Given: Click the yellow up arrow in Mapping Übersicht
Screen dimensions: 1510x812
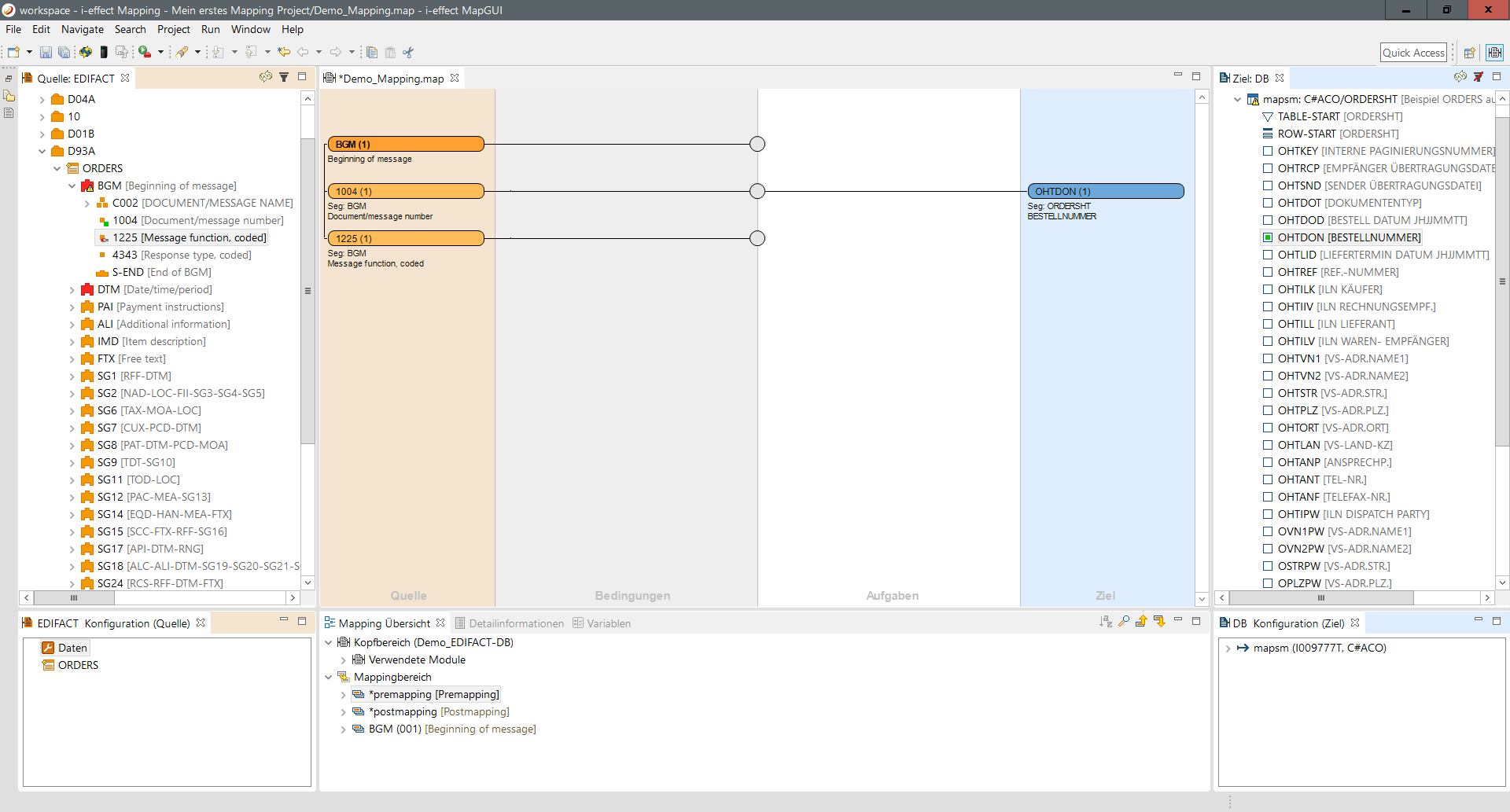Looking at the screenshot, I should coord(1141,622).
